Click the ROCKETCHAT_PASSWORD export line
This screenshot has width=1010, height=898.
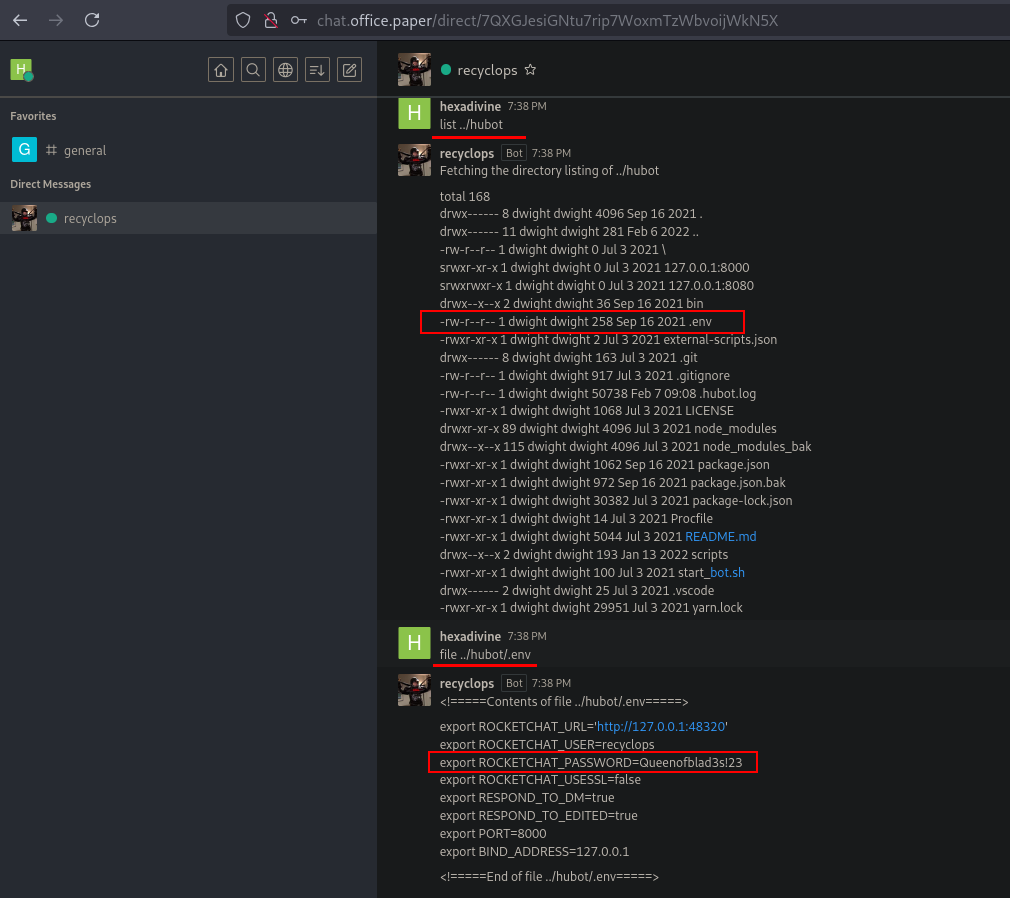pos(591,763)
